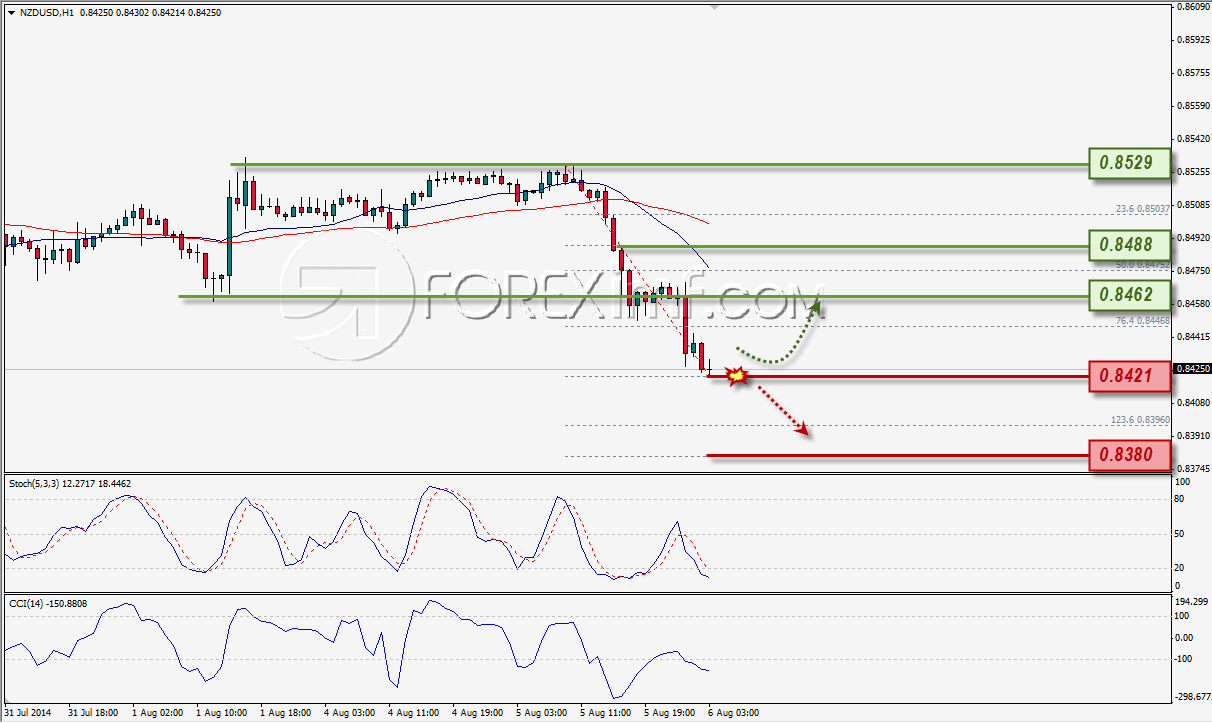Click the chart shift triangle at top
This screenshot has height=723, width=1212.
714,5
